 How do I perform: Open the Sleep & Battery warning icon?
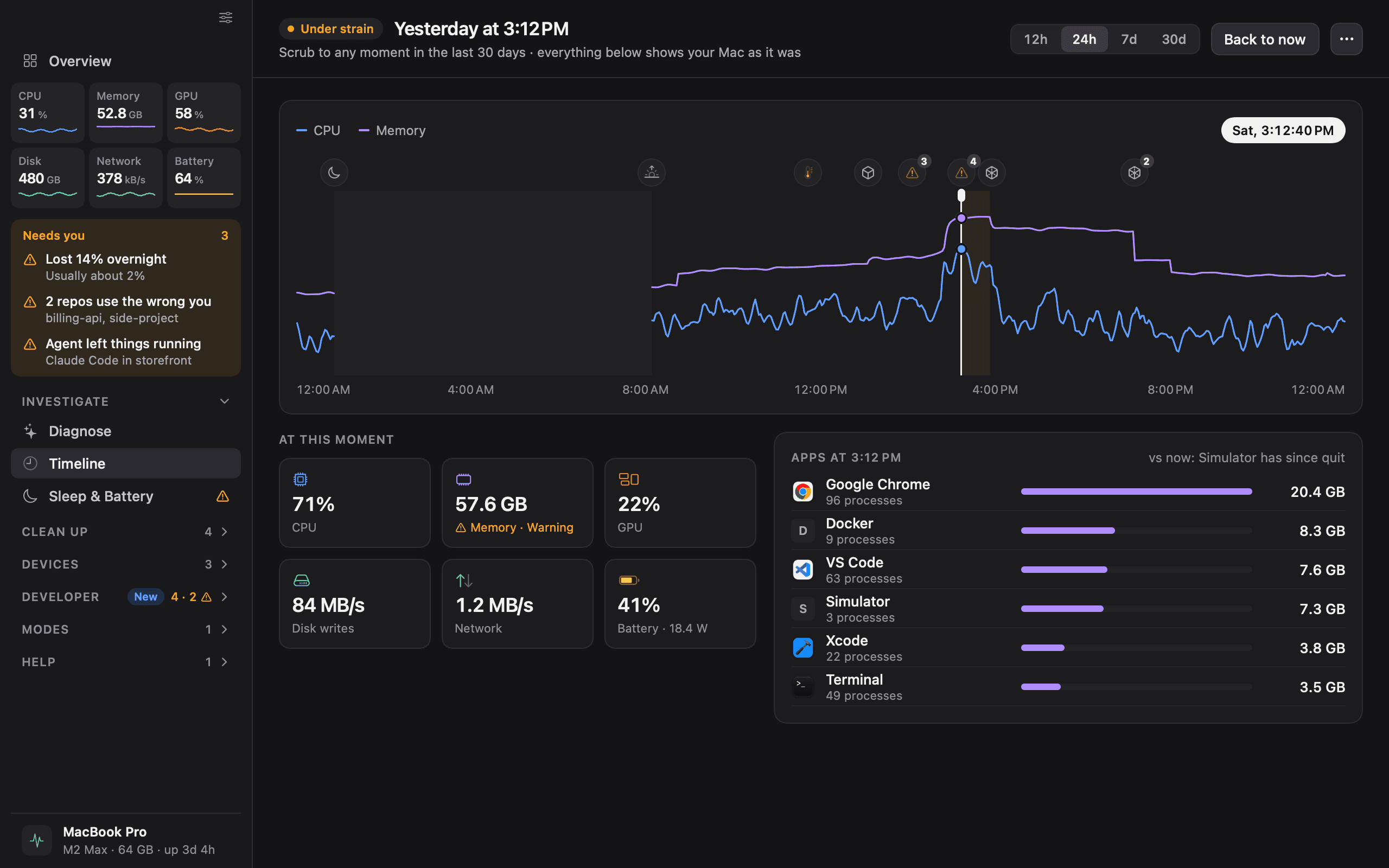(x=222, y=496)
